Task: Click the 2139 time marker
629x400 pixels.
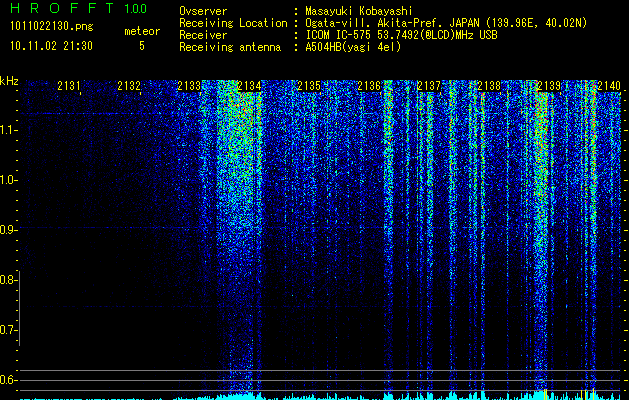Action: click(549, 86)
